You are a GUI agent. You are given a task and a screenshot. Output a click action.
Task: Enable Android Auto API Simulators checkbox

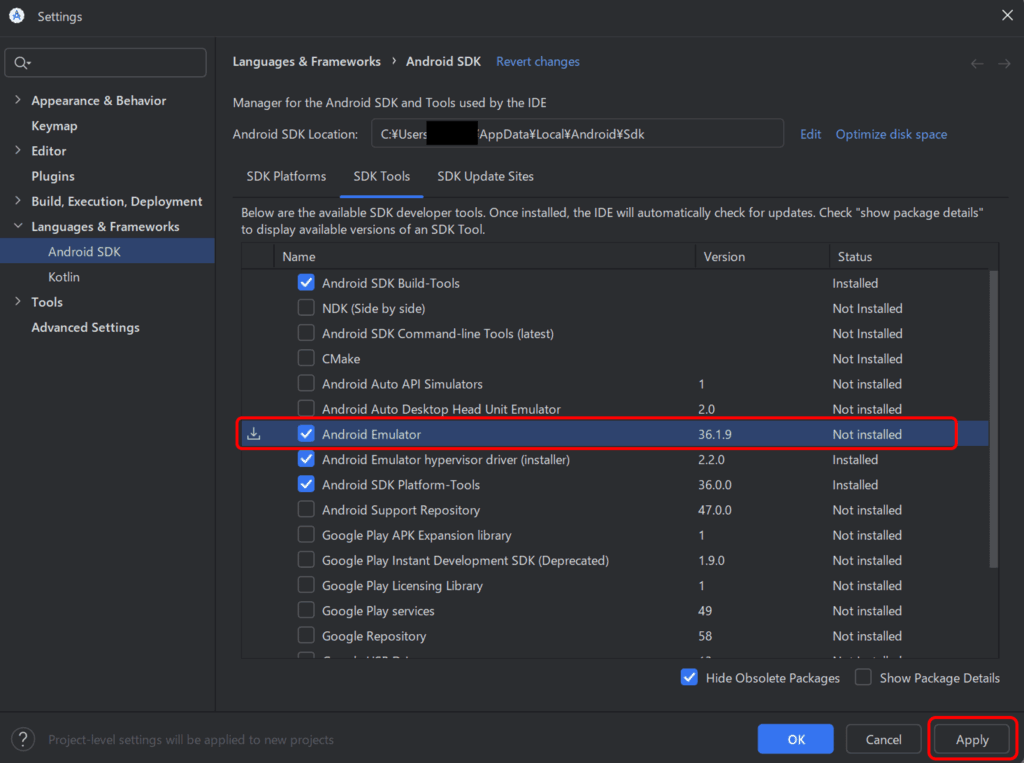(306, 383)
